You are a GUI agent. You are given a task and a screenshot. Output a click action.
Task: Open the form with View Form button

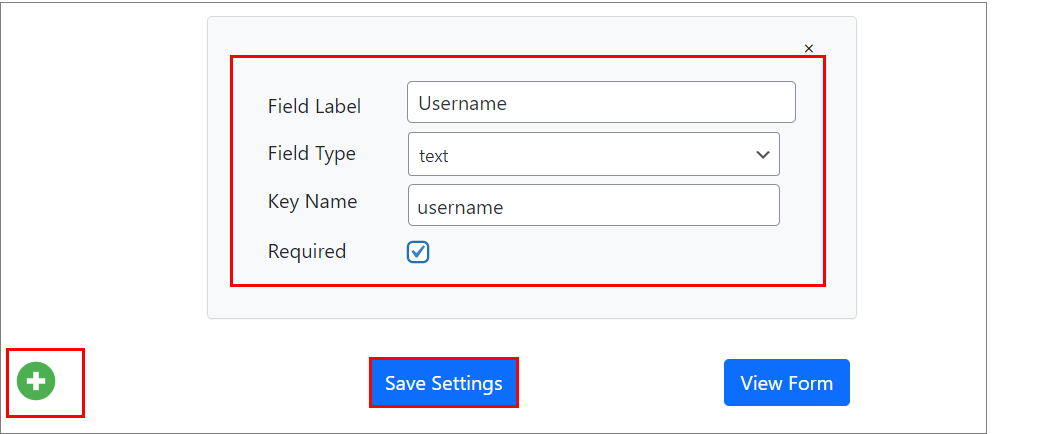[786, 383]
